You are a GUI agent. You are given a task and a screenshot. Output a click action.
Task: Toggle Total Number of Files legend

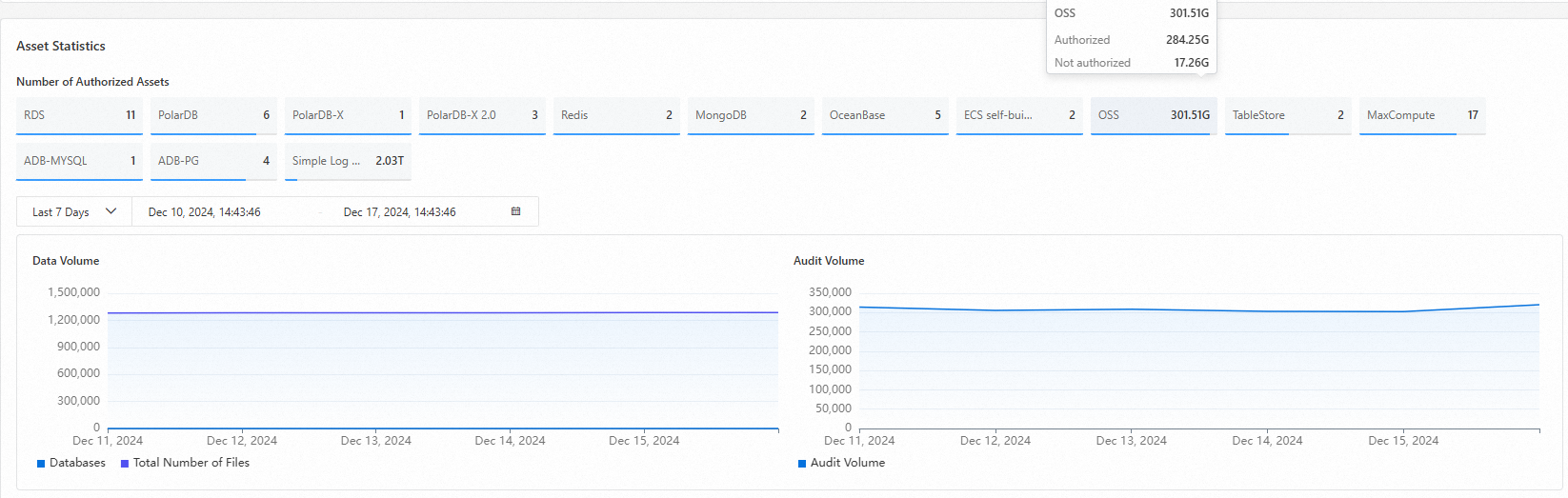coord(185,463)
